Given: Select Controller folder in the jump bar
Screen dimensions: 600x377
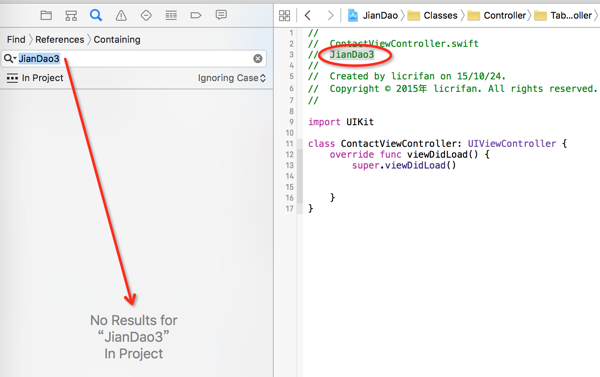Looking at the screenshot, I should pos(497,15).
